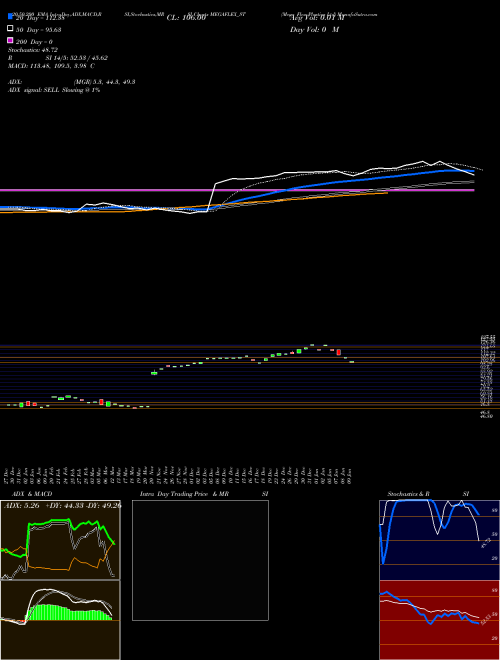Click the 'ADX signal: SELL Slowing @ 1%' line
500x660 pixels.
[x=54, y=90]
